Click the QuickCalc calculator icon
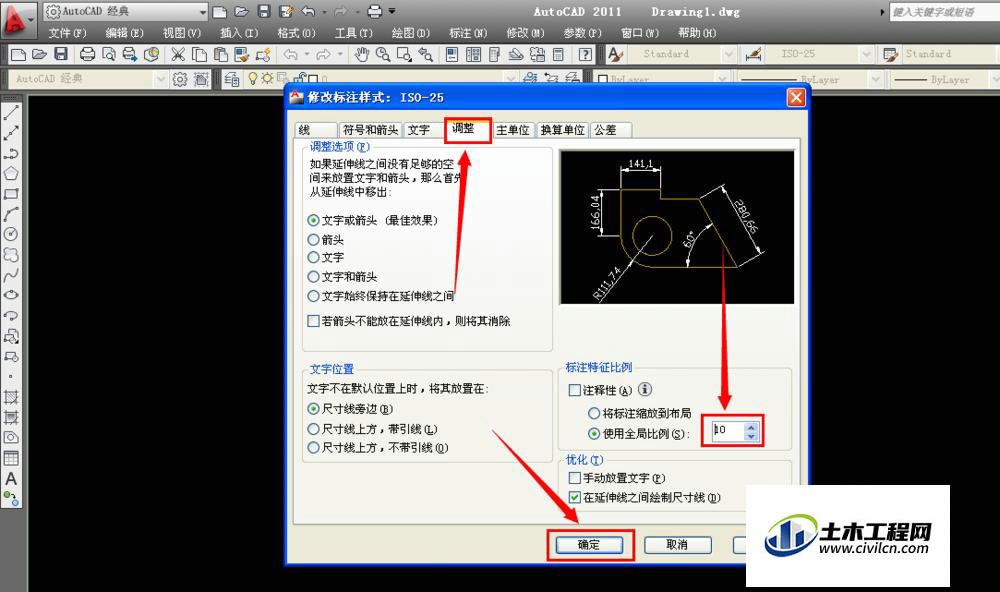This screenshot has width=1000, height=592. click(x=558, y=54)
